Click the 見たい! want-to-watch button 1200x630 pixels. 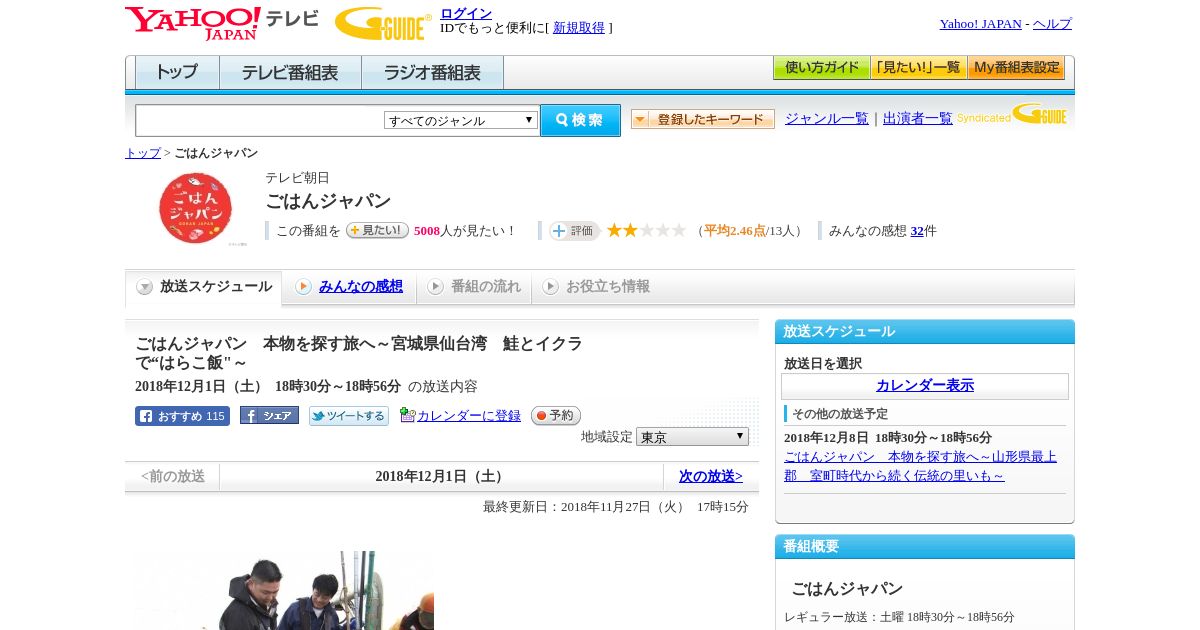point(377,230)
